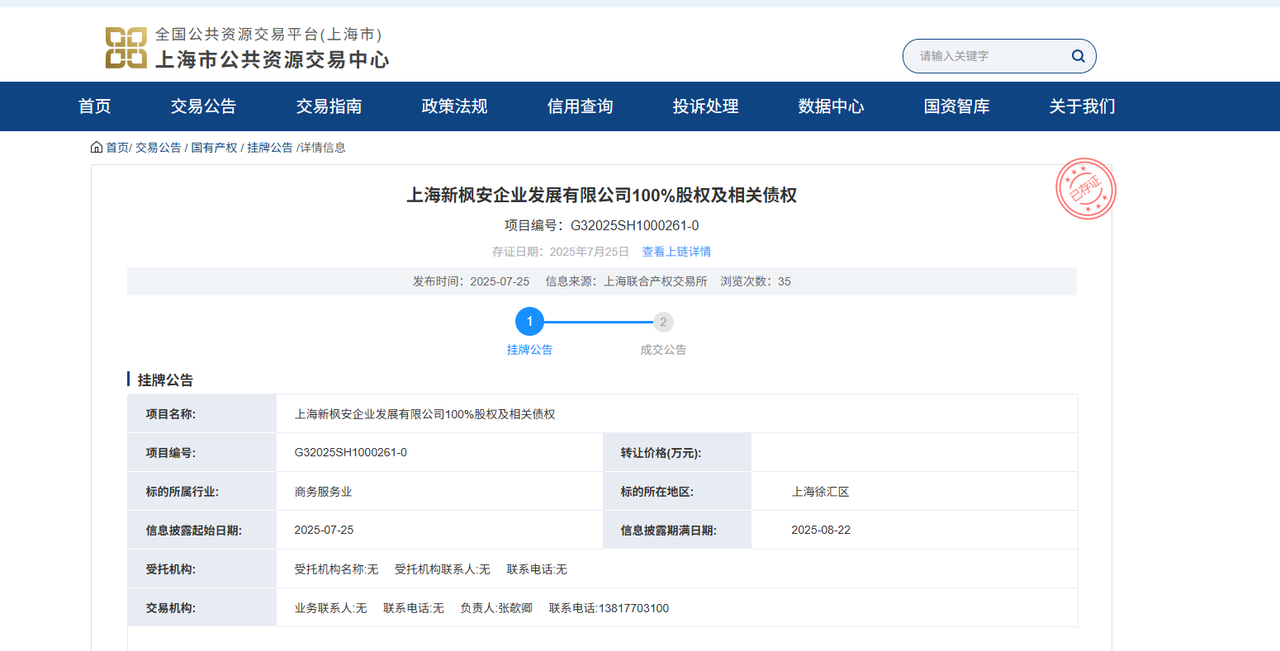
Task: Click the red 已存证 stamp
Action: (x=1086, y=189)
